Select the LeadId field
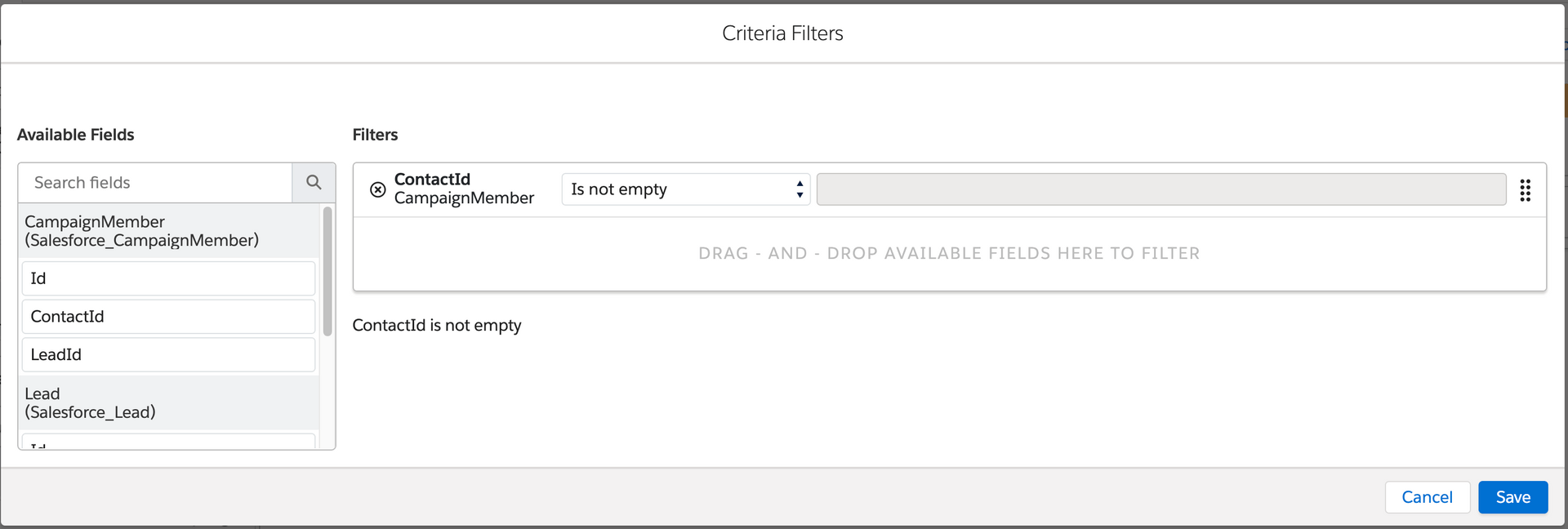Viewport: 1568px width, 529px height. click(x=167, y=354)
